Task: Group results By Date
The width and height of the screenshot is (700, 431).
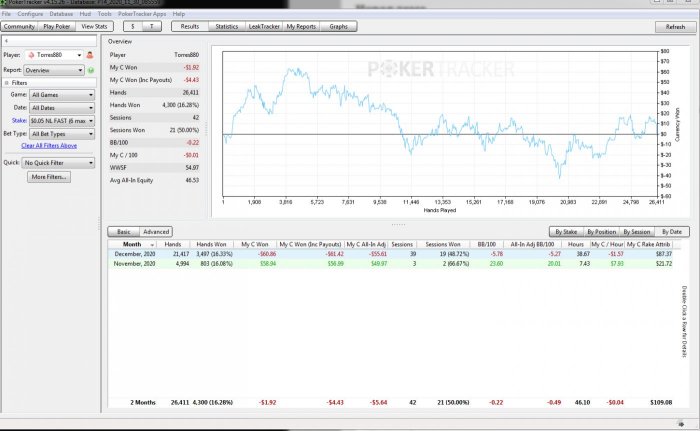Action: (672, 232)
